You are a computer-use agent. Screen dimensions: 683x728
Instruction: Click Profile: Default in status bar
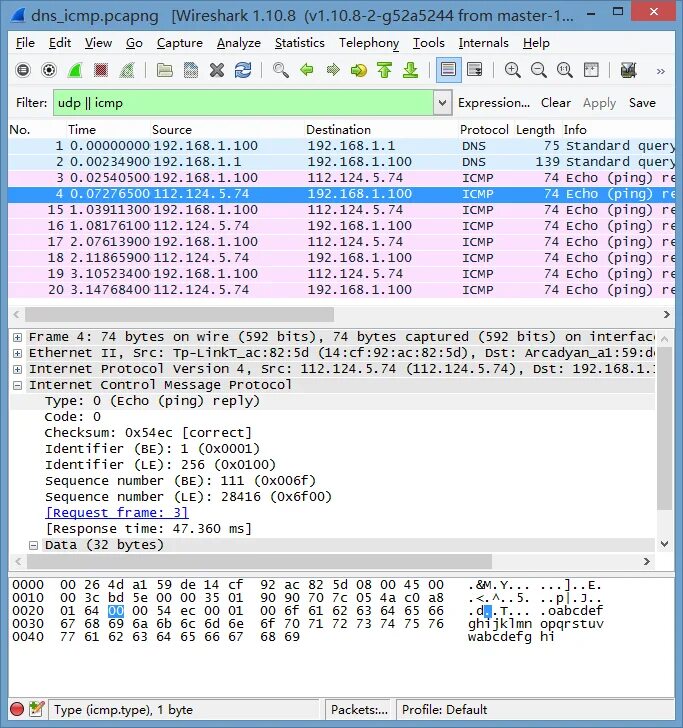tap(444, 709)
